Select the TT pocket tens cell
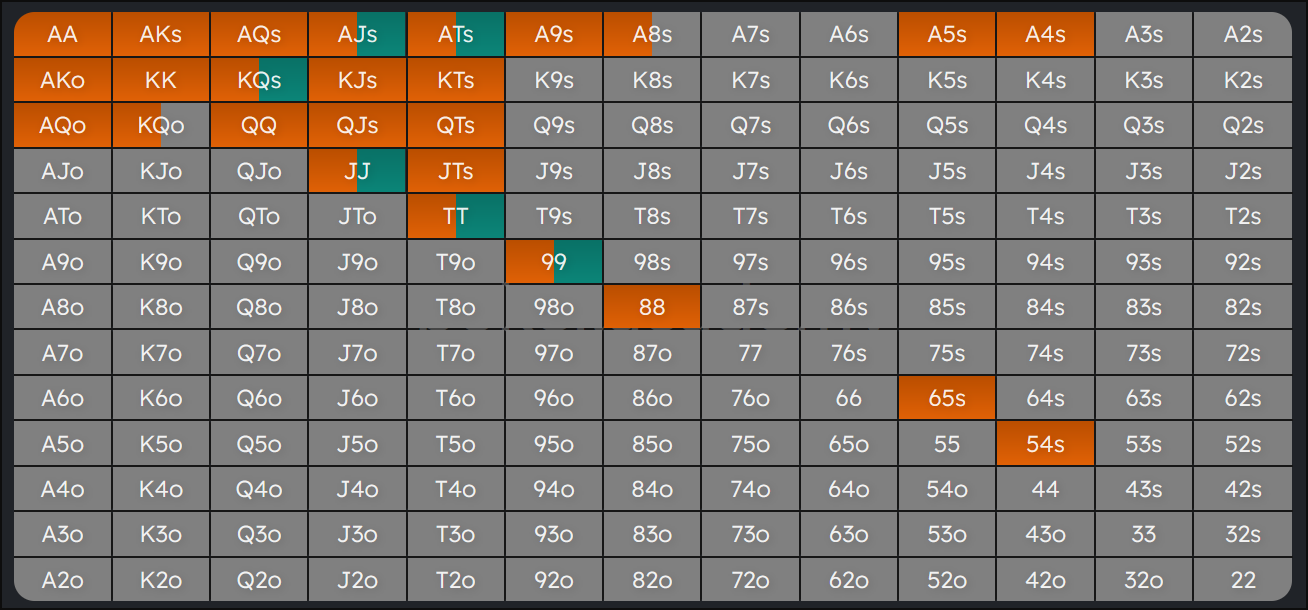The height and width of the screenshot is (610, 1308). (455, 216)
